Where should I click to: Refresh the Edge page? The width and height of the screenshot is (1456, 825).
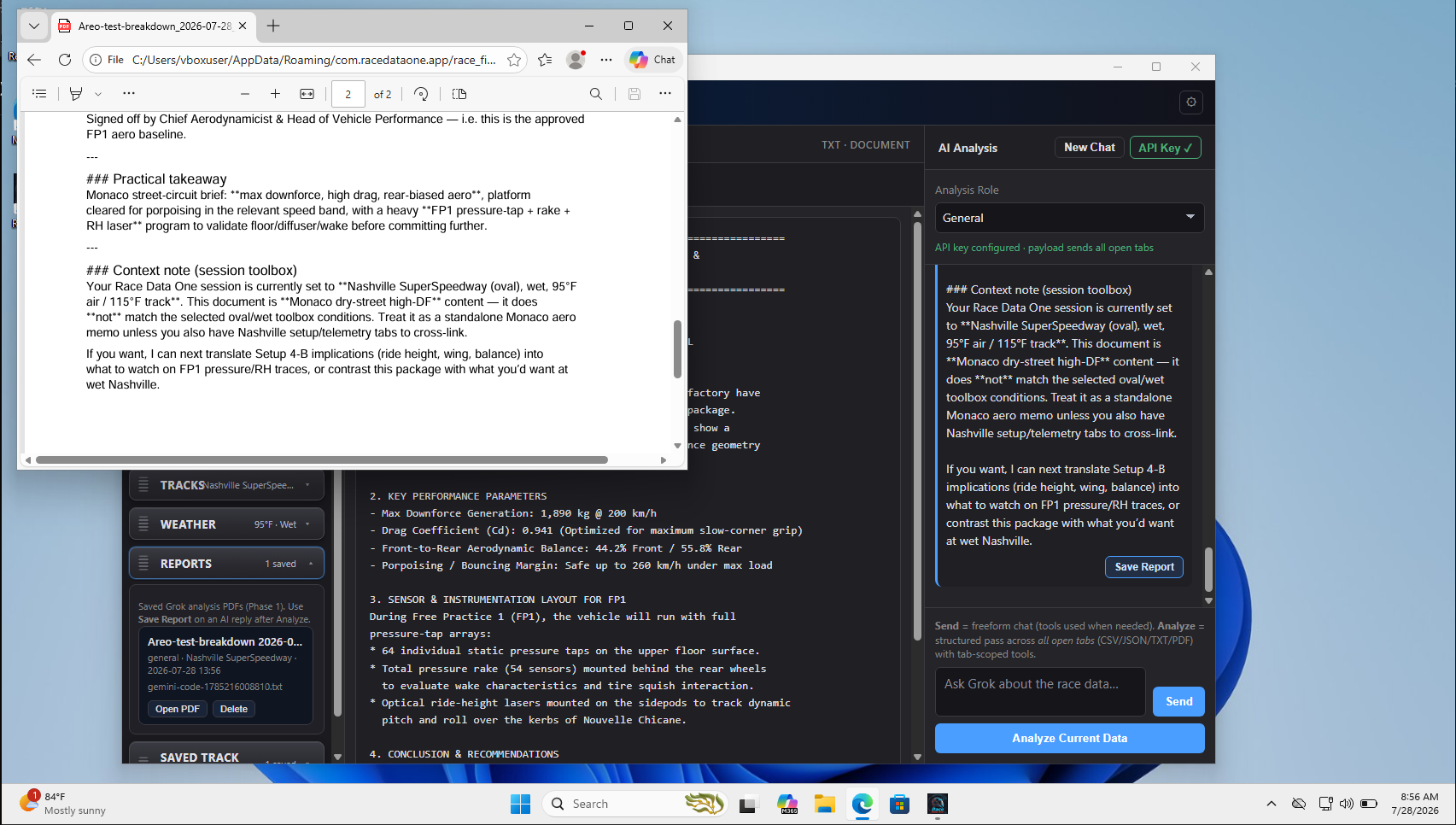[65, 60]
